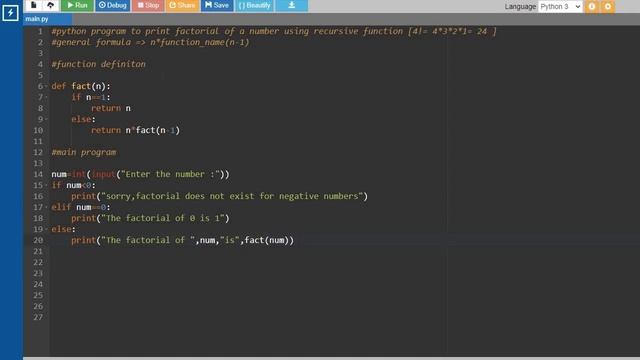Open the Share button
Screen dimensions: 640x360
pos(182,5)
